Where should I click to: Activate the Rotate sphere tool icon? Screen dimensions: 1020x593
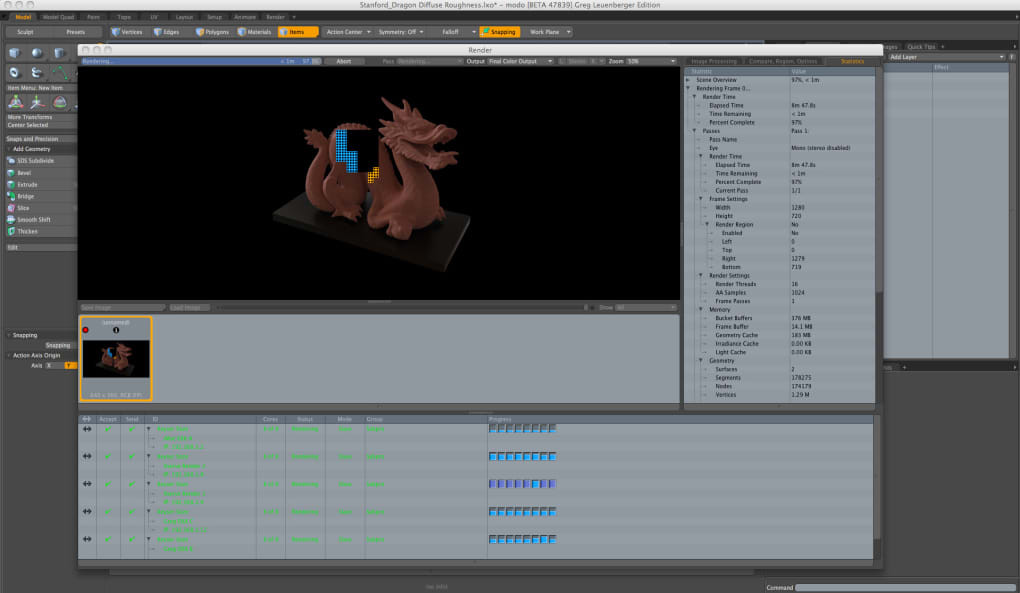(x=60, y=102)
